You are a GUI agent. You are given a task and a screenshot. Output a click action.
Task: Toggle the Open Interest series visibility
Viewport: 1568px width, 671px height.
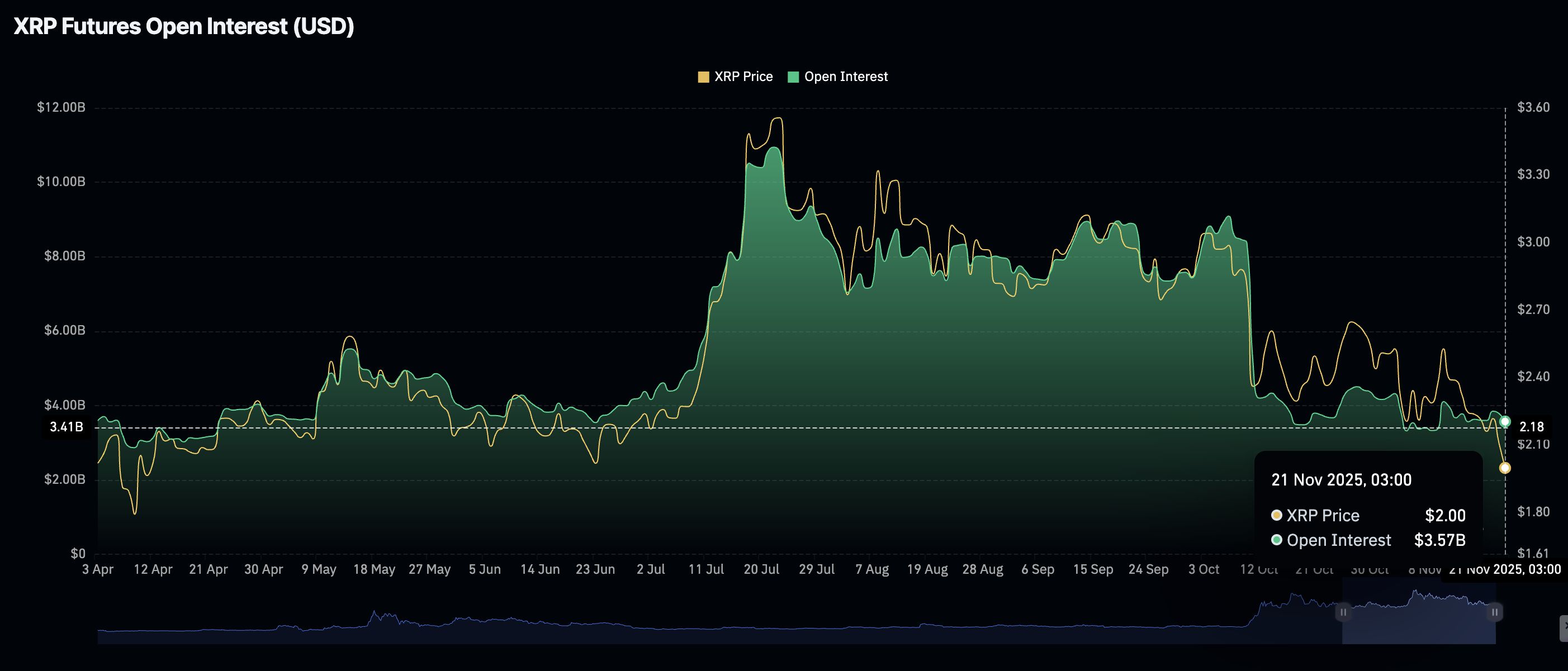pos(845,77)
